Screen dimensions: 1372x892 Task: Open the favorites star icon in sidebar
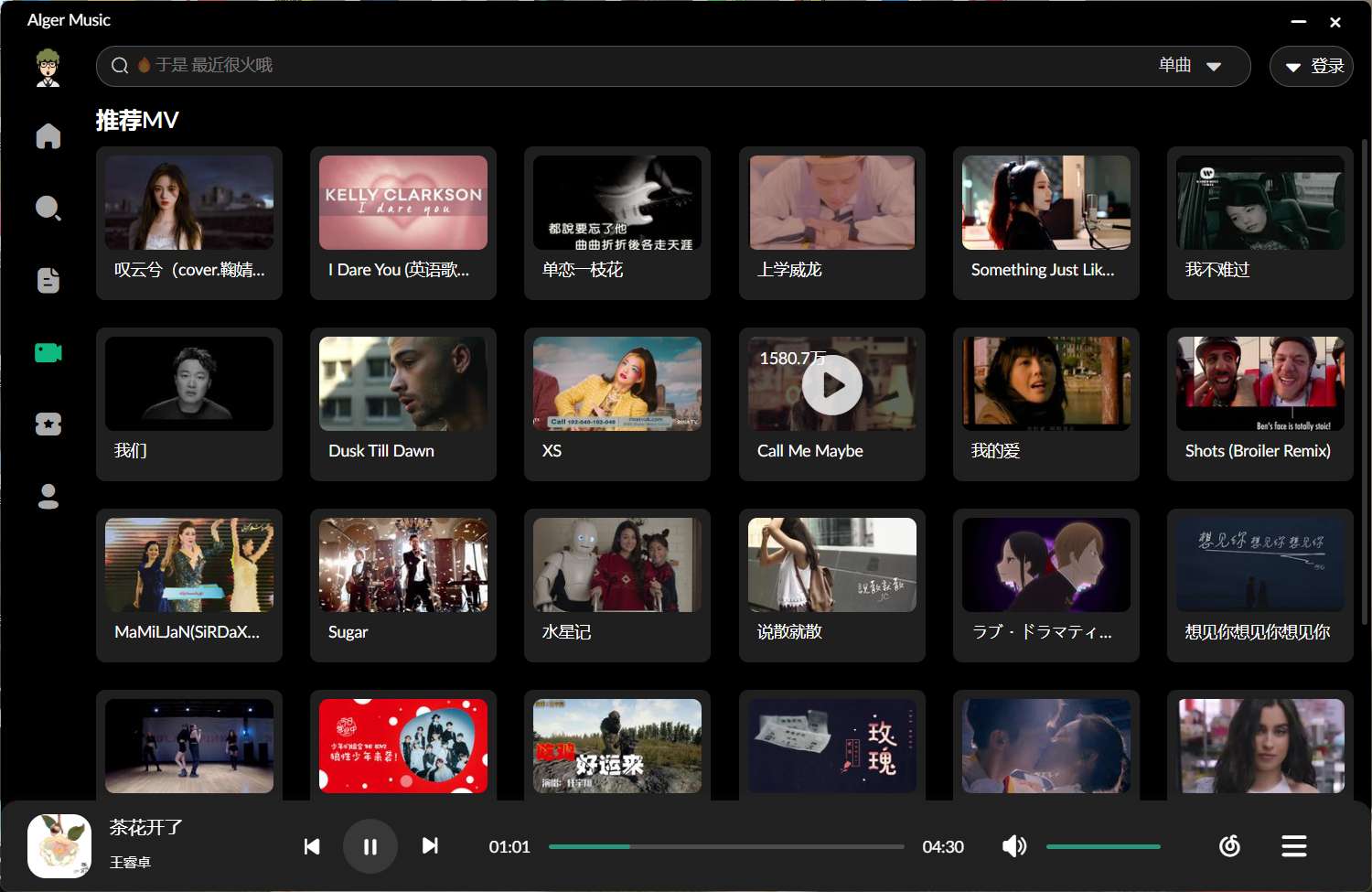(48, 424)
